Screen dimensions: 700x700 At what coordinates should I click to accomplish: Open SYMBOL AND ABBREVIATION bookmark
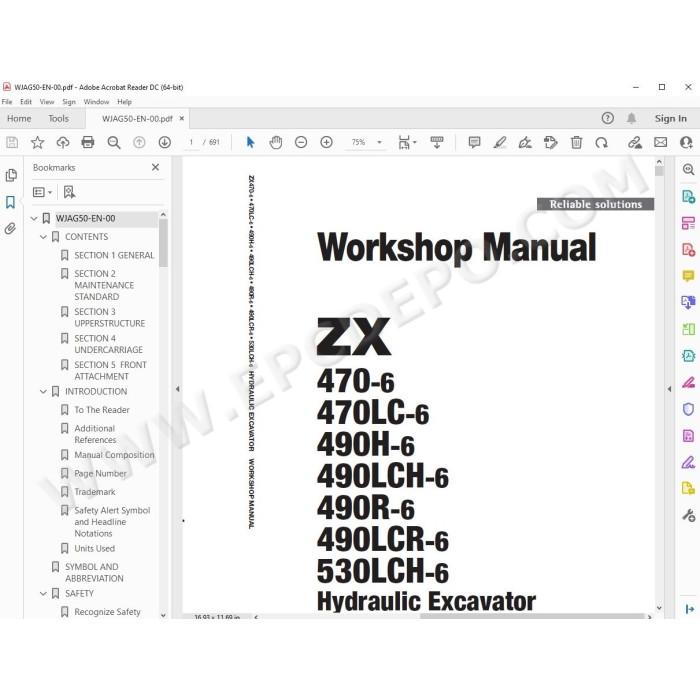(x=94, y=573)
